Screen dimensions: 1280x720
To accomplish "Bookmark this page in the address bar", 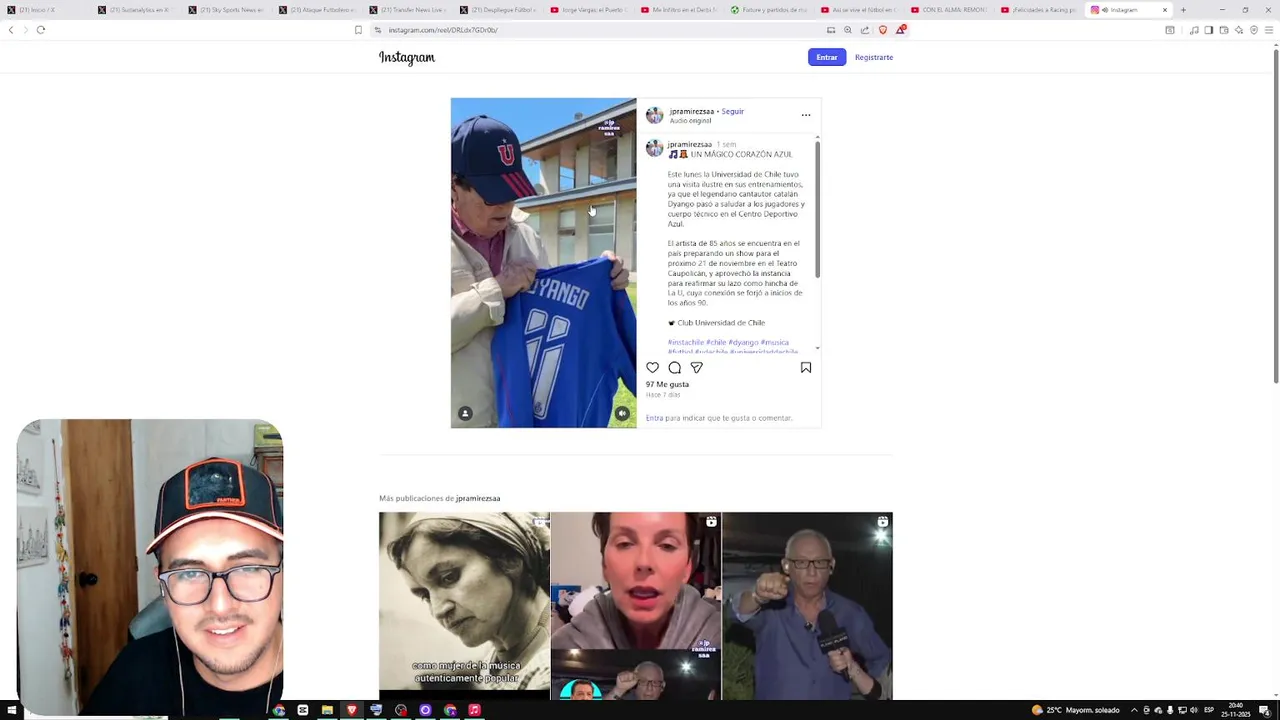I will pos(358,30).
